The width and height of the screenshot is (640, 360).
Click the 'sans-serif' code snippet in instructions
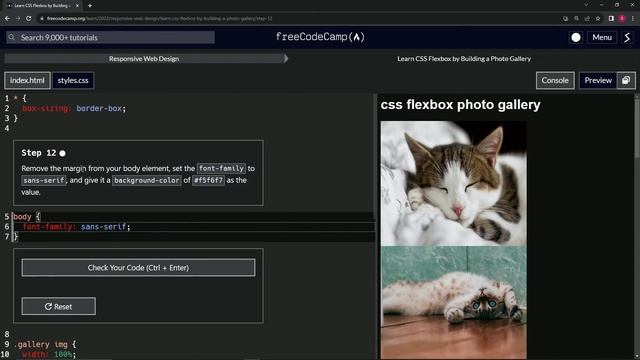click(x=44, y=180)
